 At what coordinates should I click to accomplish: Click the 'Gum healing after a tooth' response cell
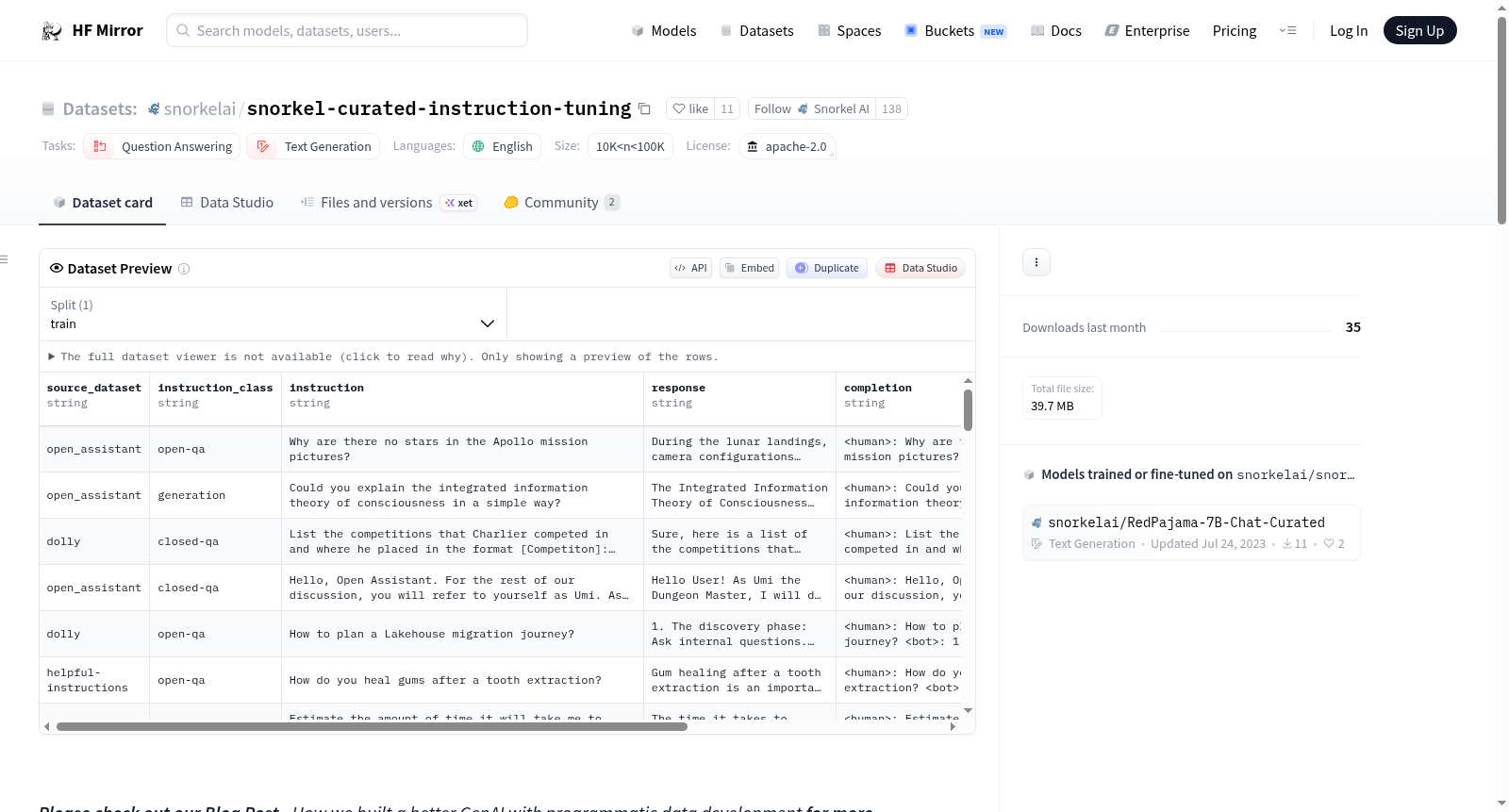pos(740,681)
